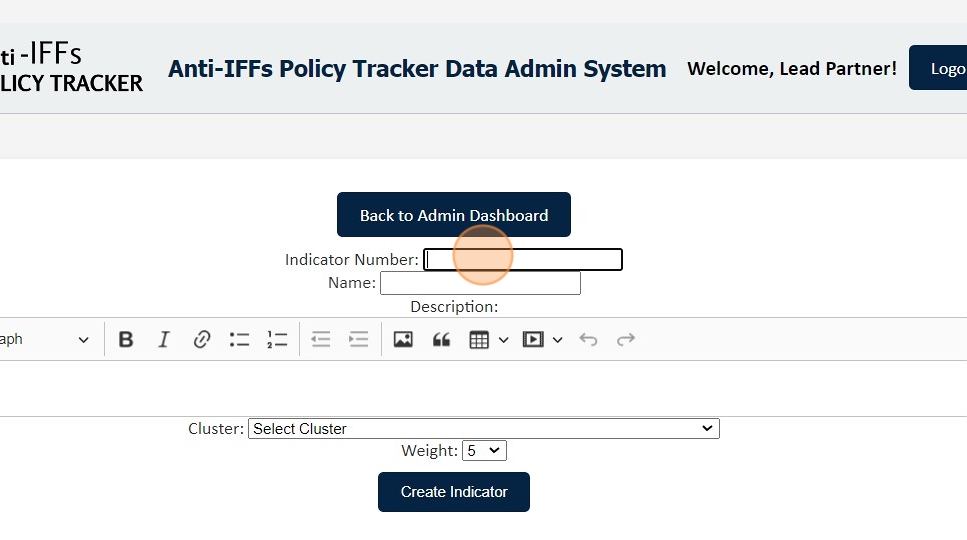Apply bulleted list formatting

pos(239,340)
